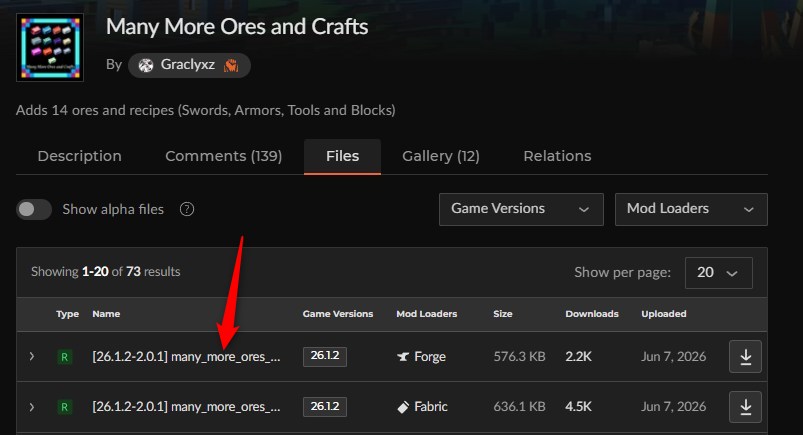
Task: Click the 4.5K downloads value
Action: tap(578, 406)
